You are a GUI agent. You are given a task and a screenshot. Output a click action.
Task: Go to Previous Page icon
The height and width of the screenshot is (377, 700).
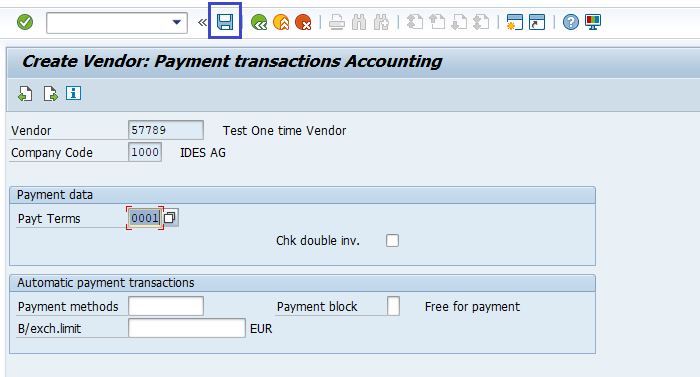437,22
